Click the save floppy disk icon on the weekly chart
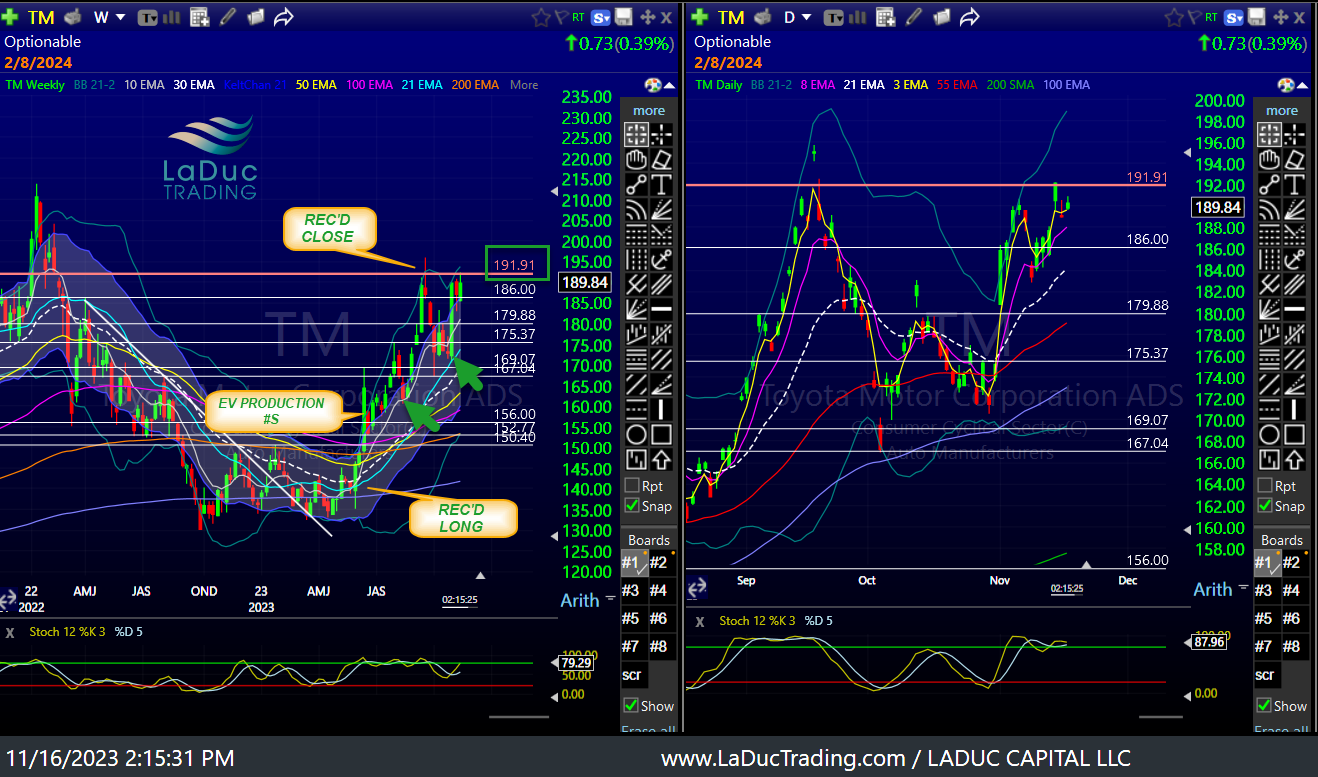1318x777 pixels. coord(623,16)
